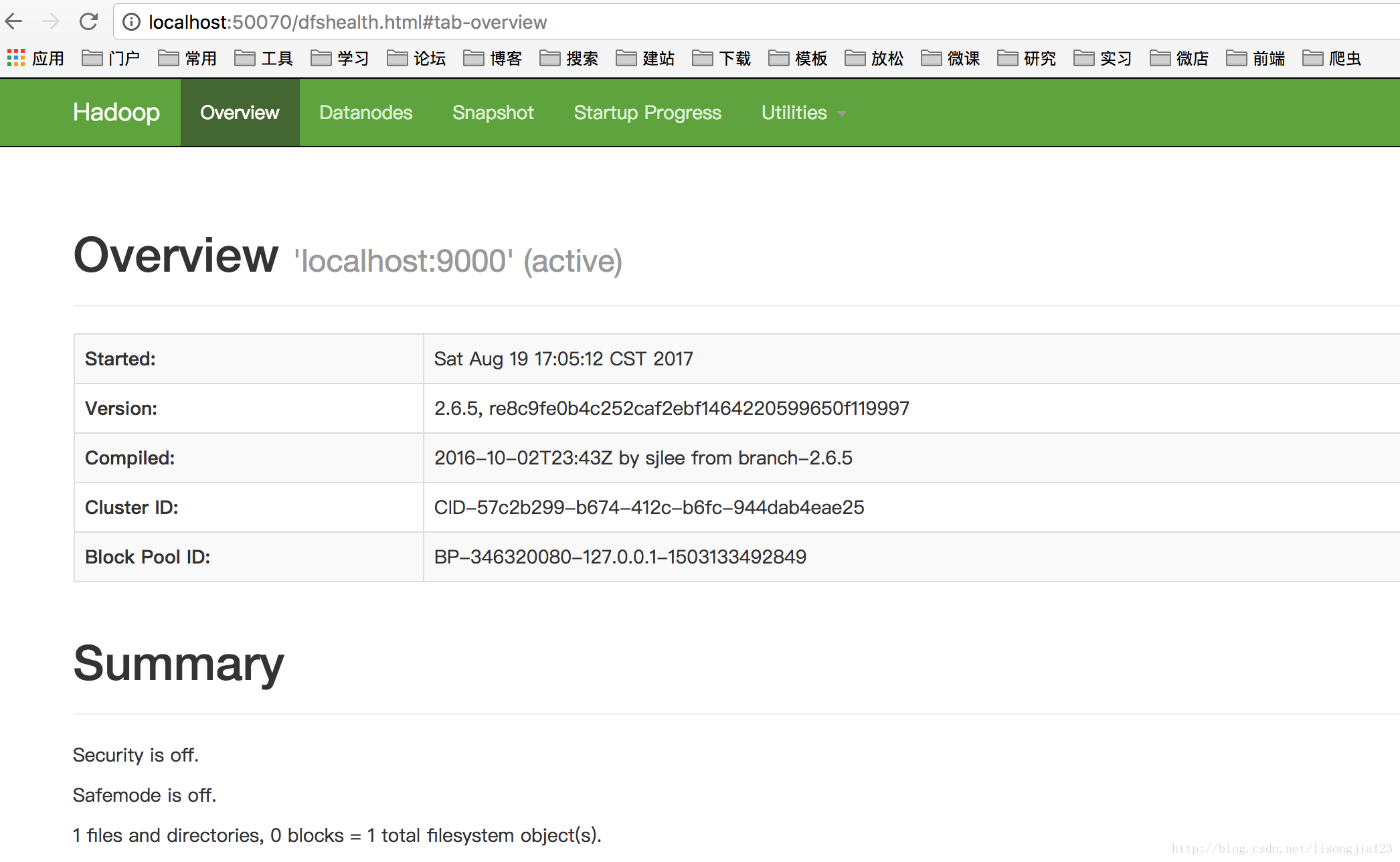Viewport: 1400px width, 862px height.
Task: Open the 搜索 bookmark folder
Action: pos(569,58)
